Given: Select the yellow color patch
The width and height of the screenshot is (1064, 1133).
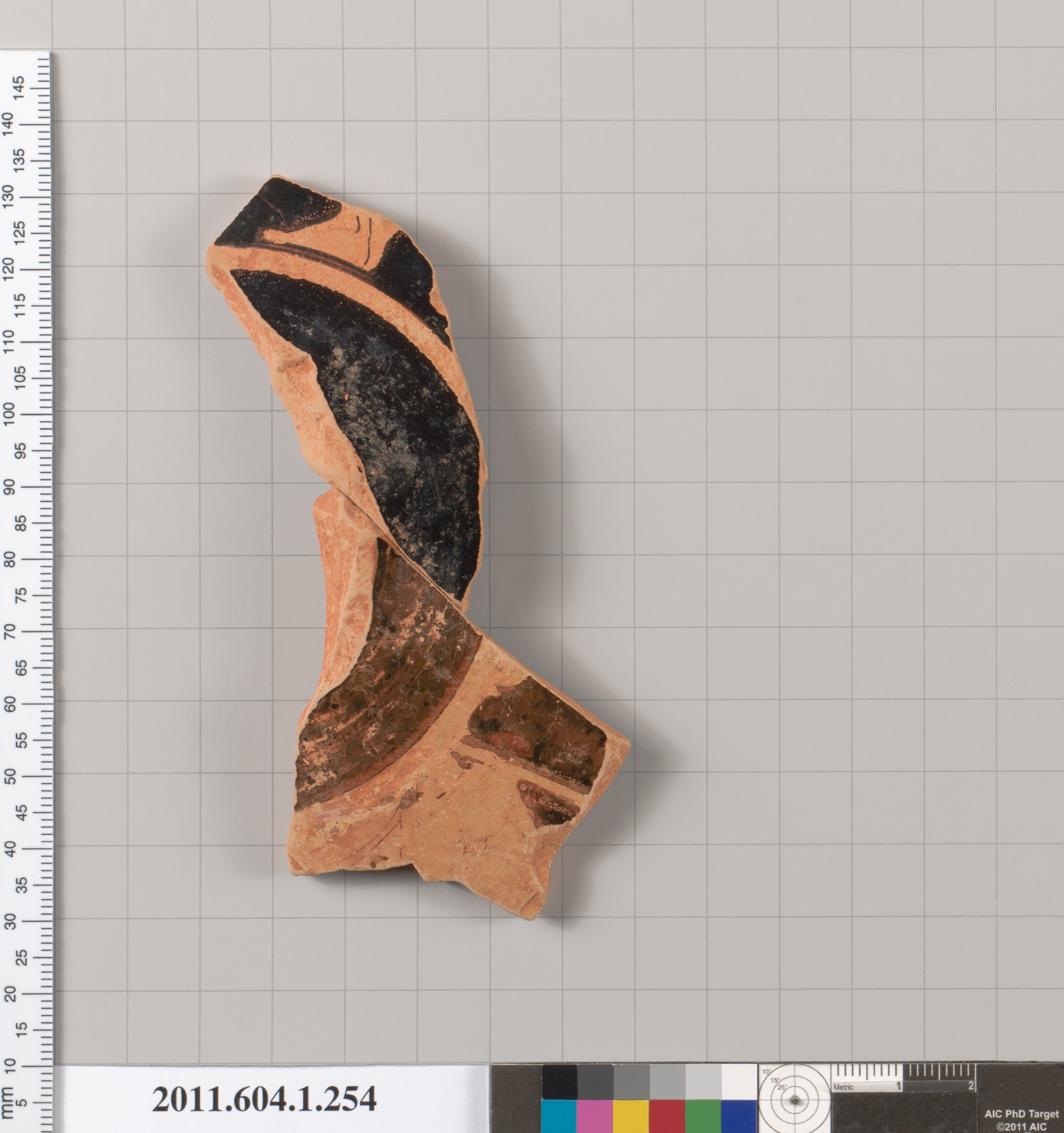Looking at the screenshot, I should pyautogui.click(x=631, y=1116).
